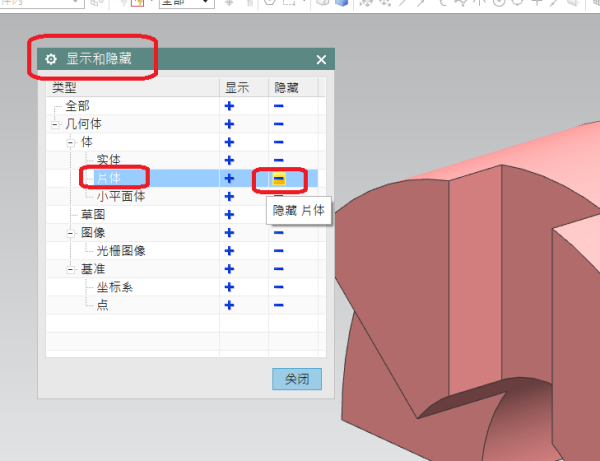Show 光栅图像 raster images via plus icon
Image resolution: width=600 pixels, height=461 pixels.
click(229, 251)
